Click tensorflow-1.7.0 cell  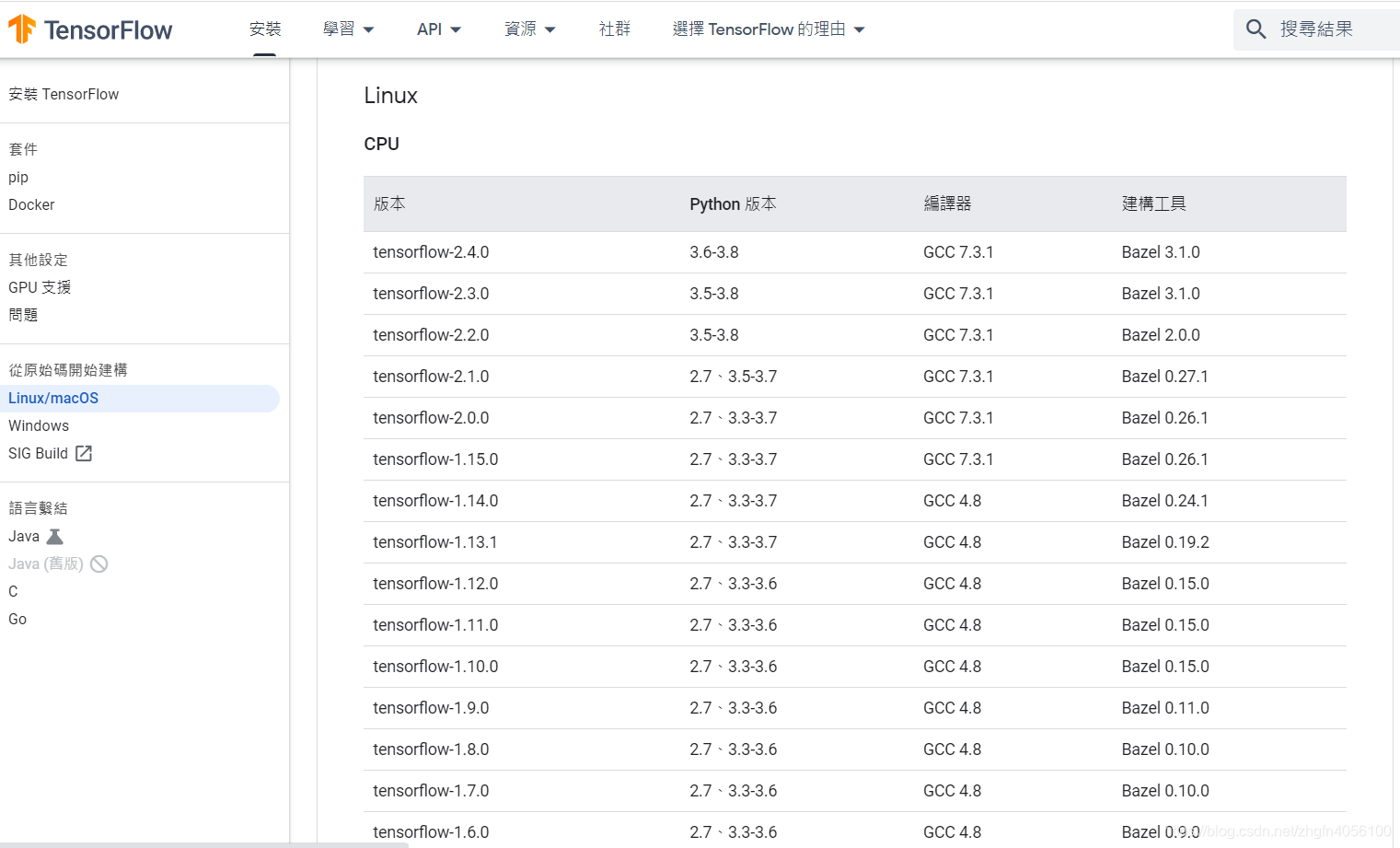pos(431,791)
